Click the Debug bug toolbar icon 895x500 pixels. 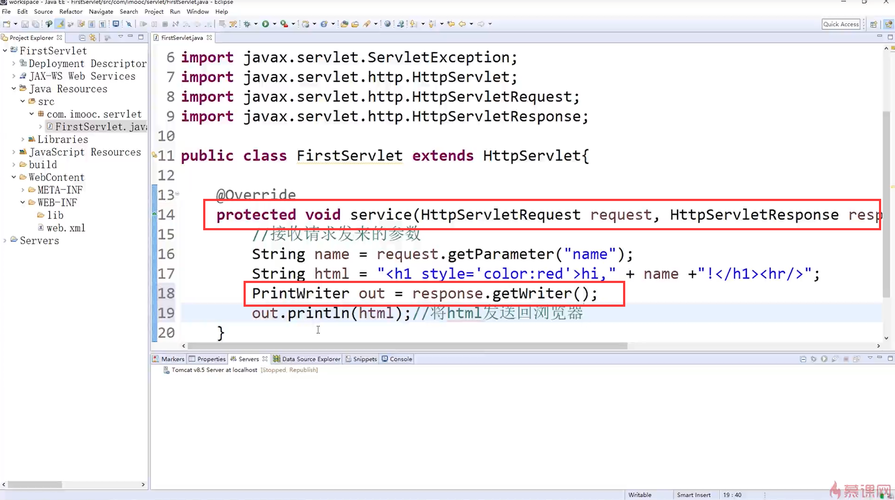(x=248, y=24)
